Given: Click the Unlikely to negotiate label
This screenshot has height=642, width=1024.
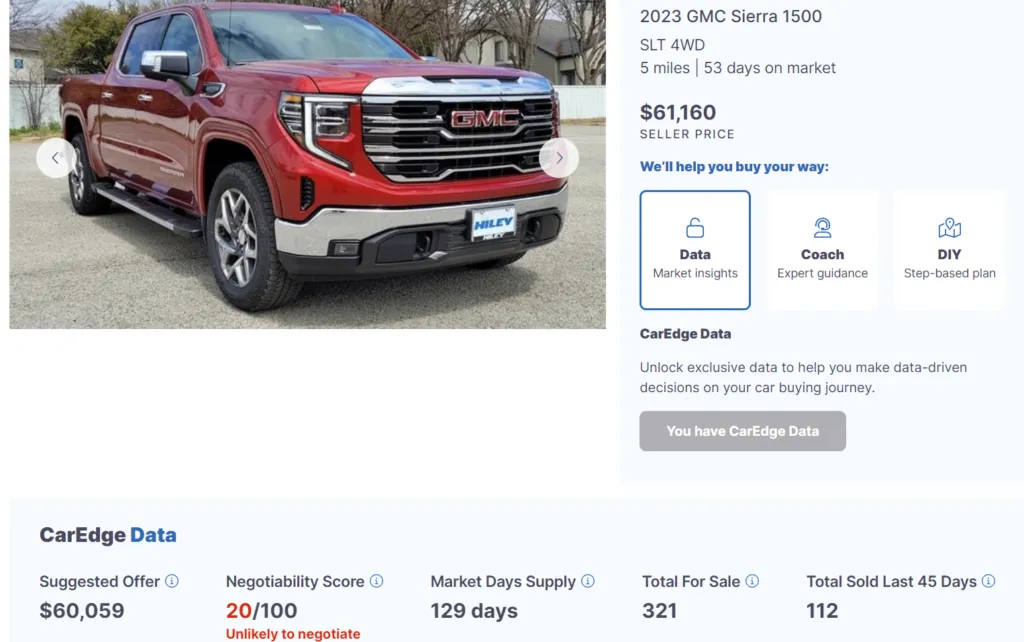Looking at the screenshot, I should tap(292, 633).
